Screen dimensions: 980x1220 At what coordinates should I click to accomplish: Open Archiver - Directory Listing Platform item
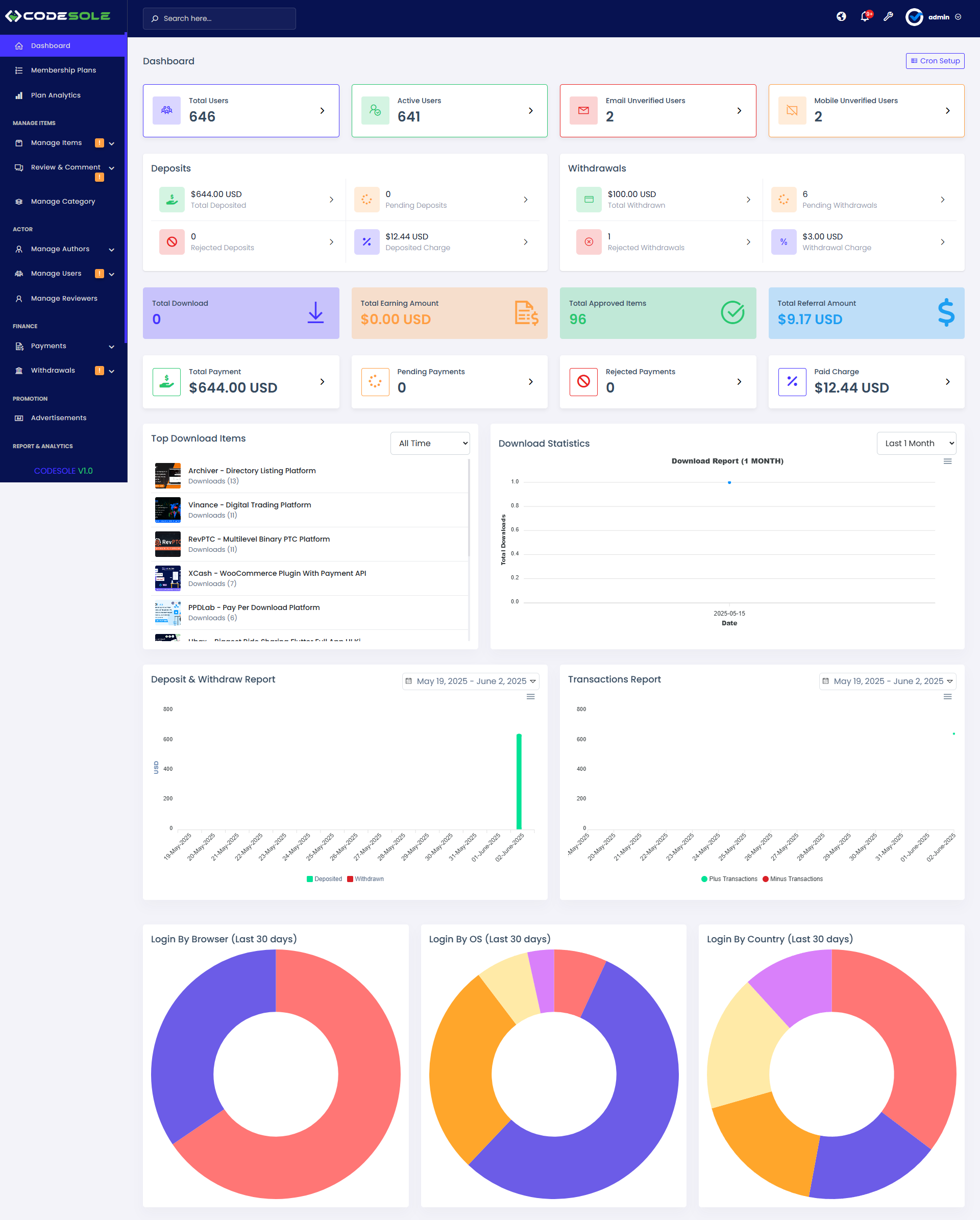[x=252, y=471]
